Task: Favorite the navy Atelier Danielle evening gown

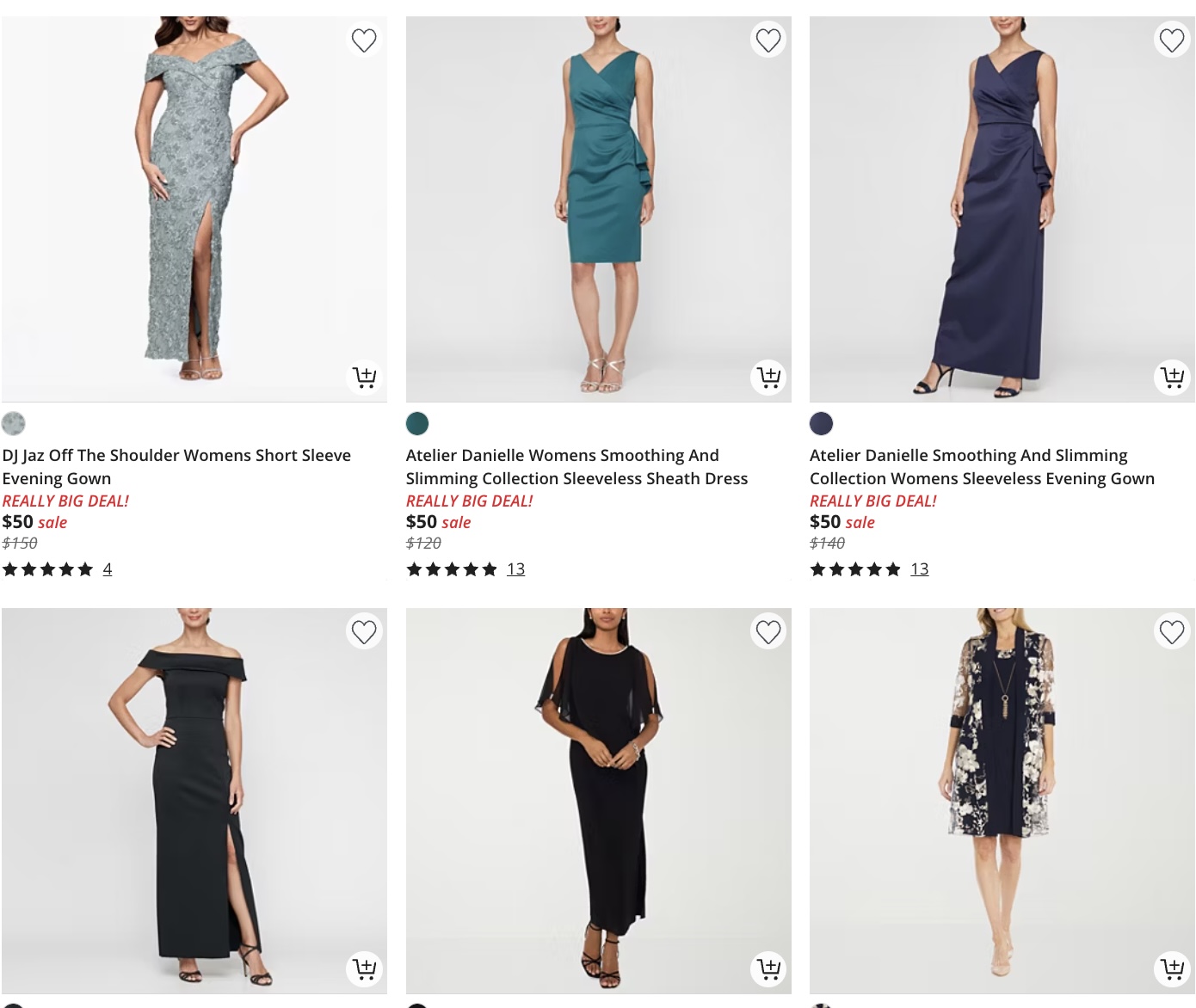Action: 1172,40
